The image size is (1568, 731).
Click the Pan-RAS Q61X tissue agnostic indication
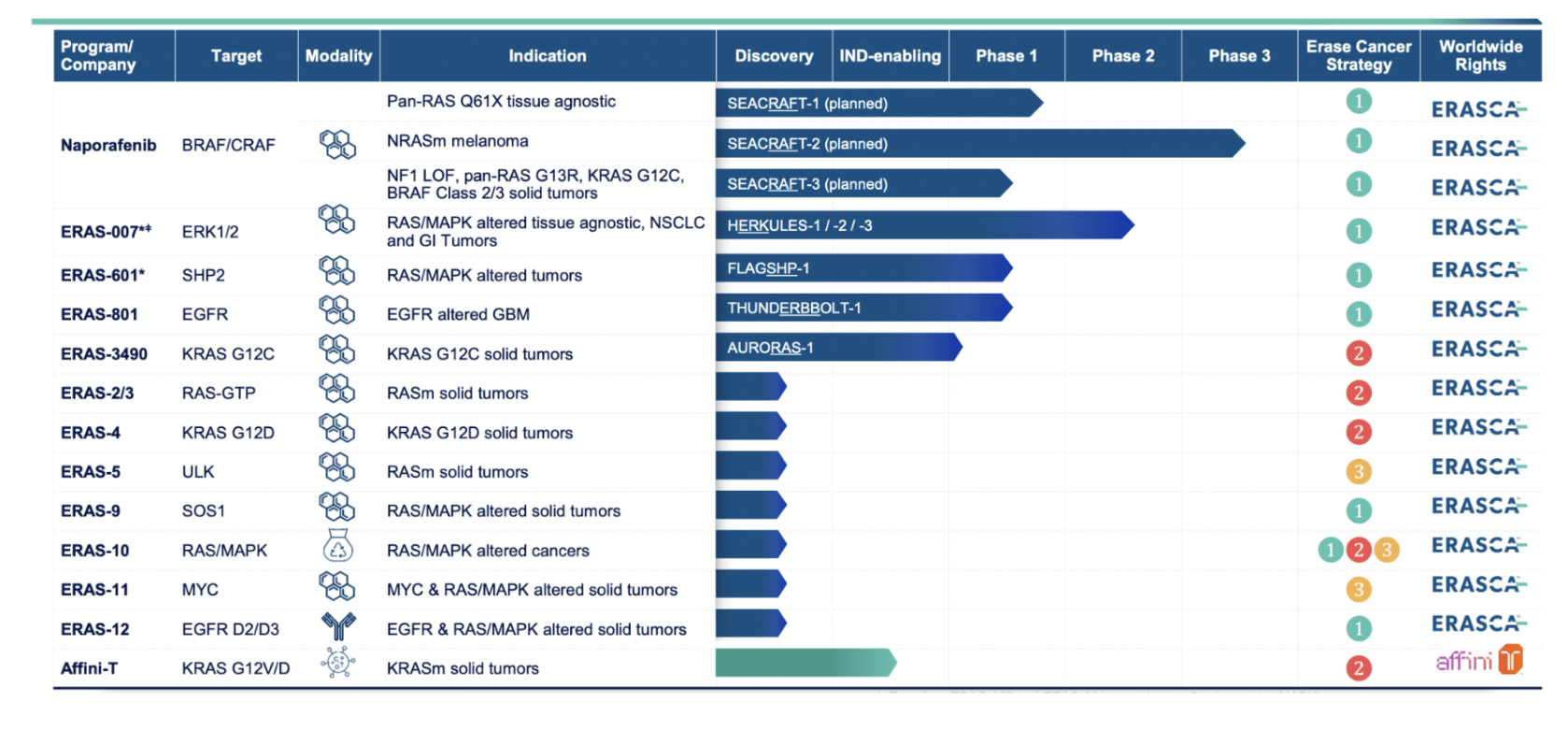(x=501, y=101)
